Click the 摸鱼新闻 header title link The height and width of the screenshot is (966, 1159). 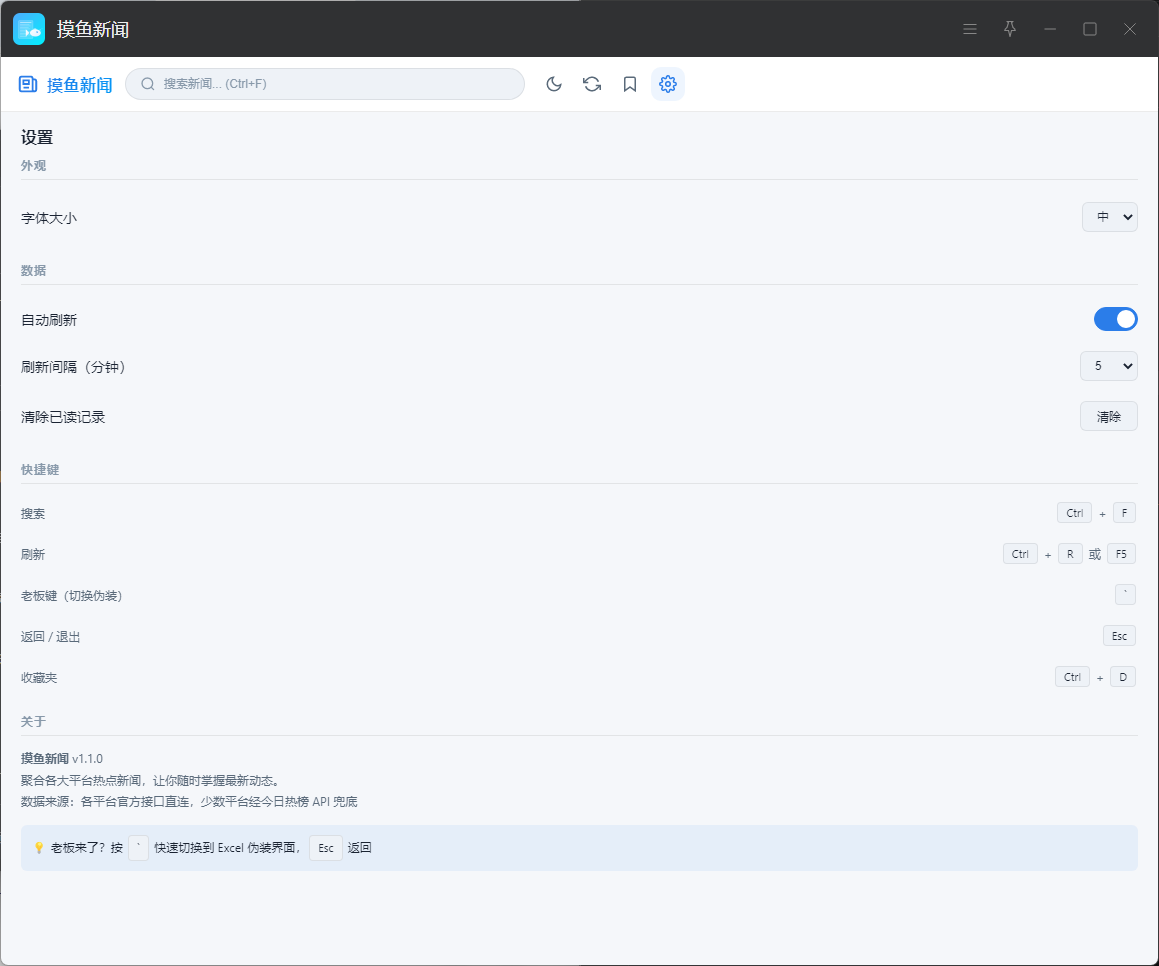80,85
